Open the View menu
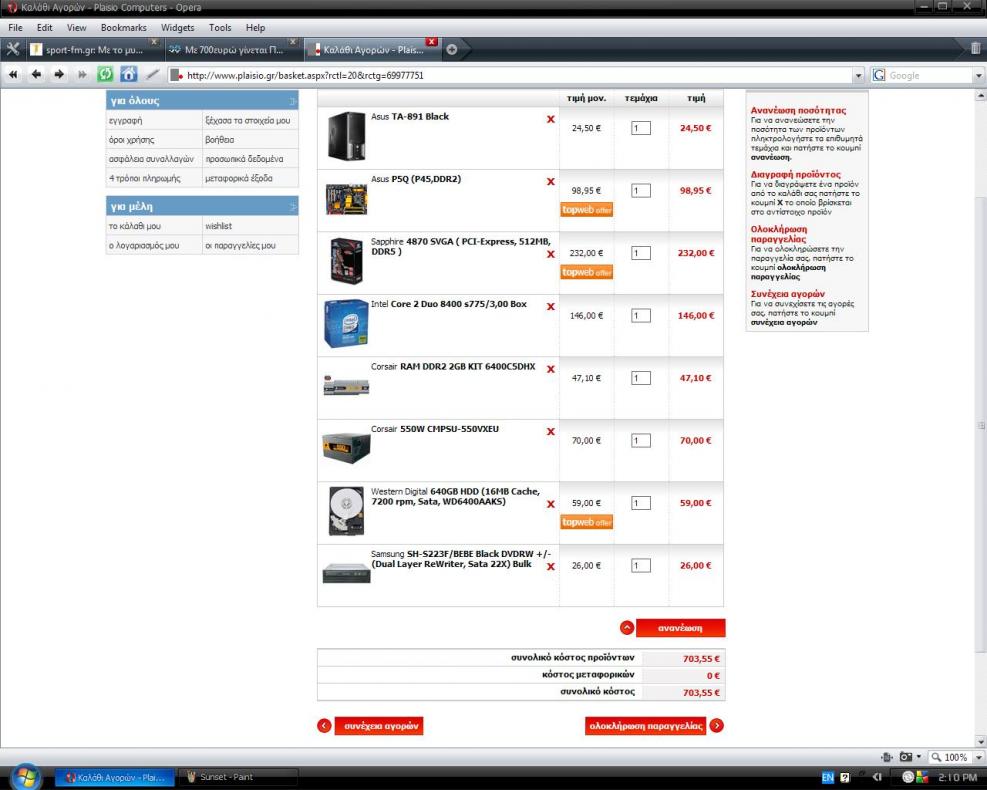This screenshot has width=987, height=790. click(x=77, y=28)
